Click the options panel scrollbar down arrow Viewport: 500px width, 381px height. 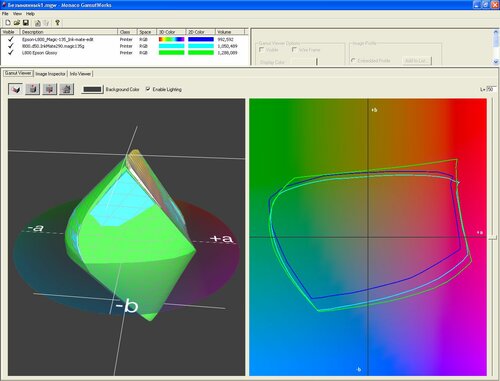click(x=496, y=62)
